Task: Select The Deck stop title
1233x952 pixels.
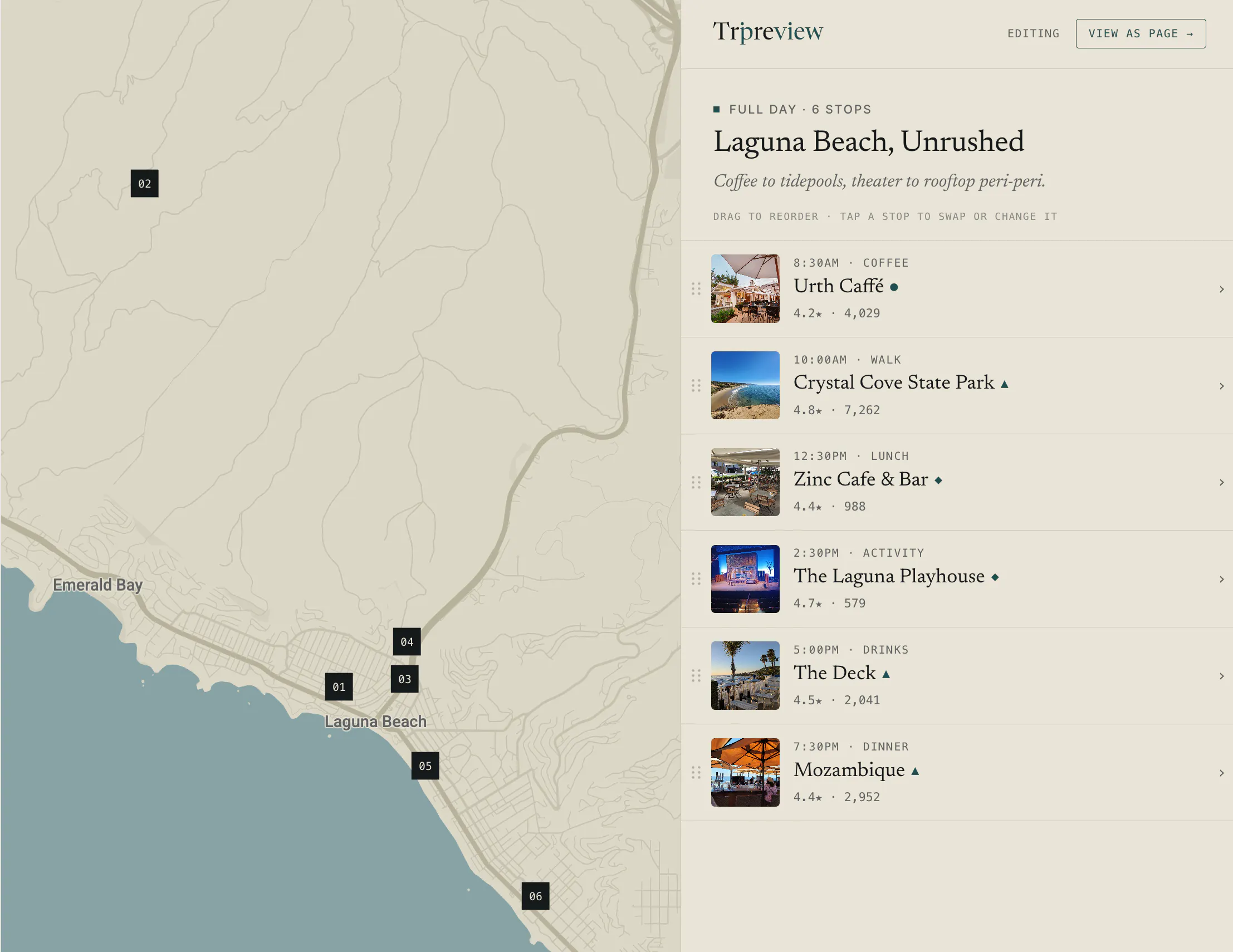Action: pos(834,673)
